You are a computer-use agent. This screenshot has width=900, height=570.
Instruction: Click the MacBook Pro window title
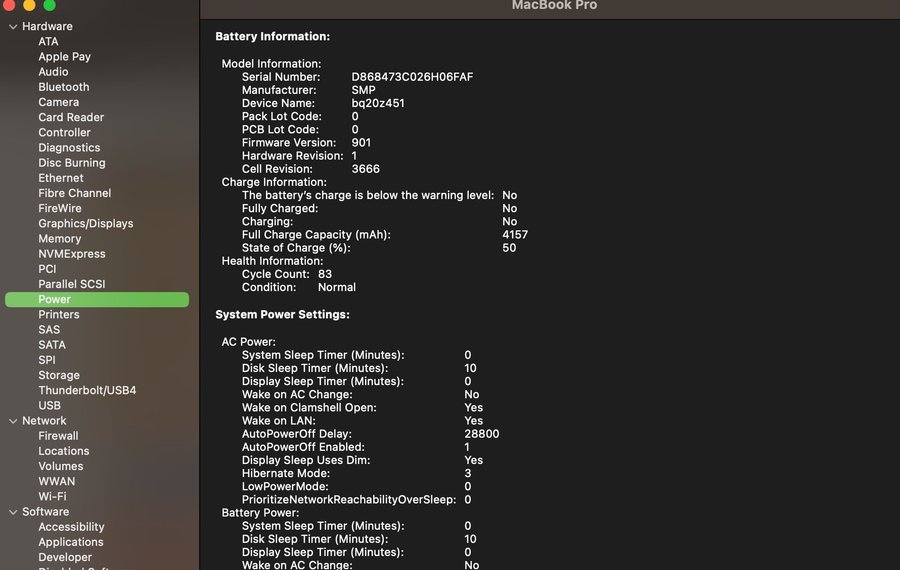pos(554,5)
